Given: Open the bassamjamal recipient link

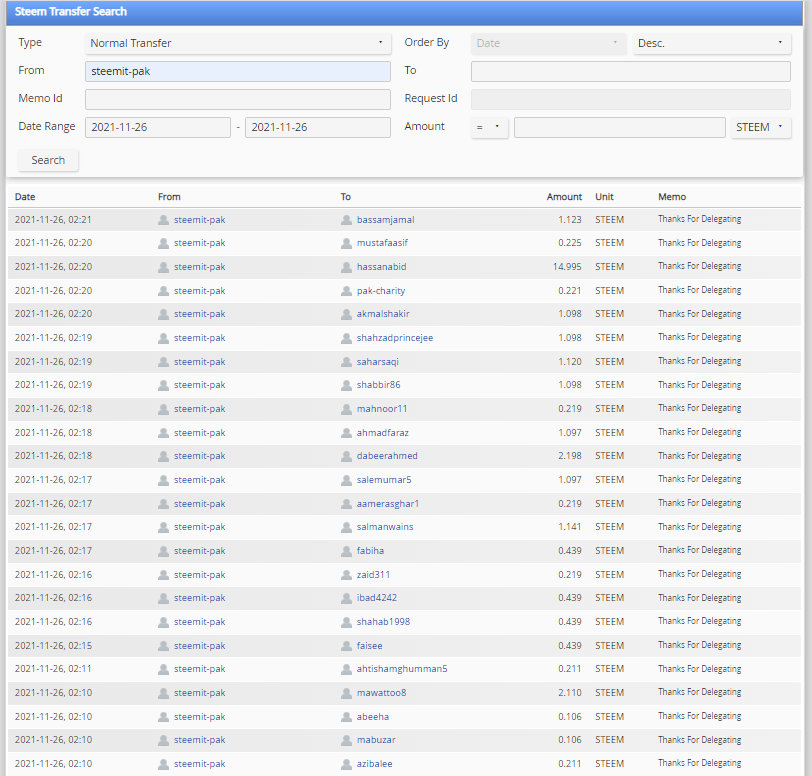Looking at the screenshot, I should pos(385,220).
